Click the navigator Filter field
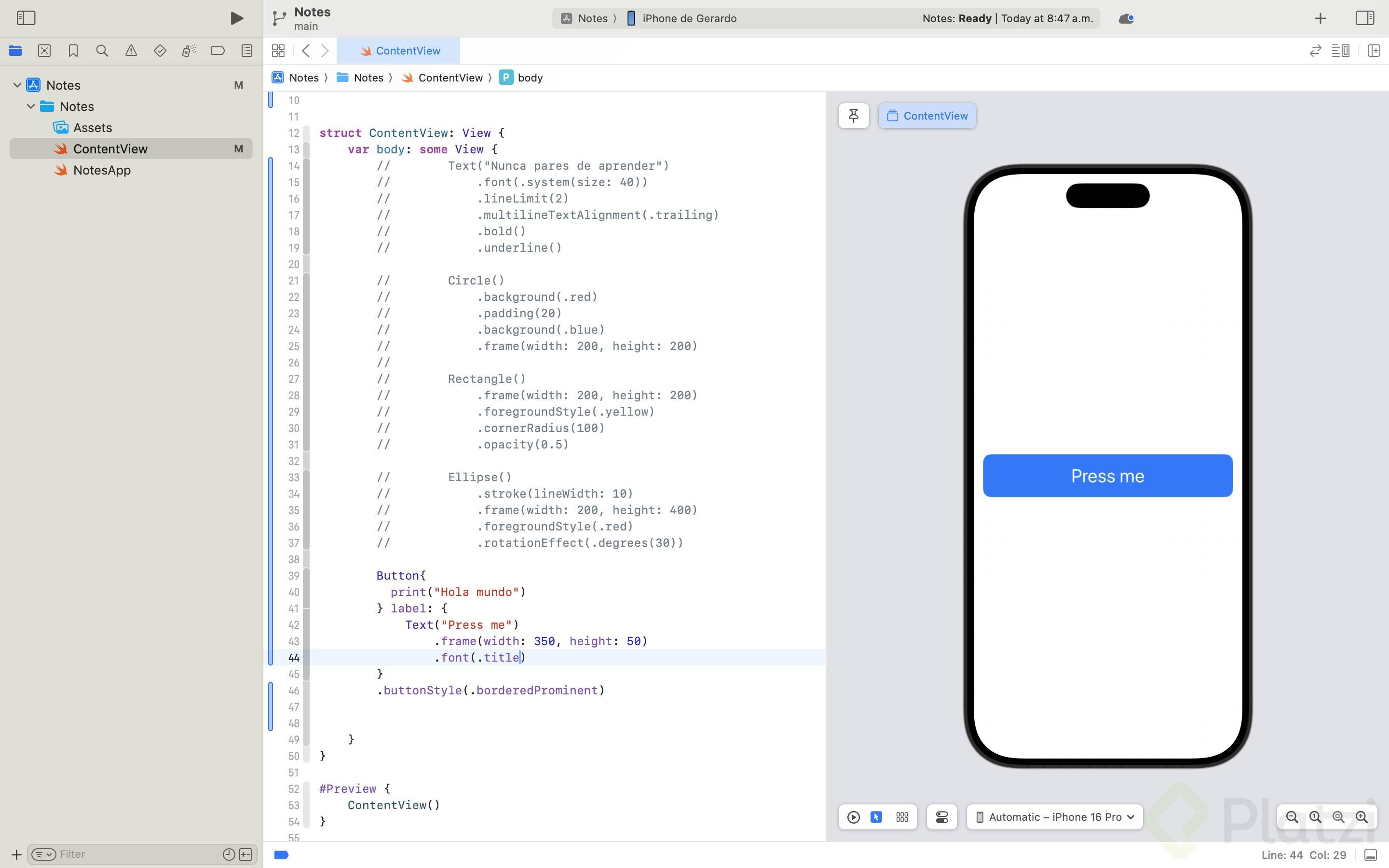 pyautogui.click(x=138, y=854)
